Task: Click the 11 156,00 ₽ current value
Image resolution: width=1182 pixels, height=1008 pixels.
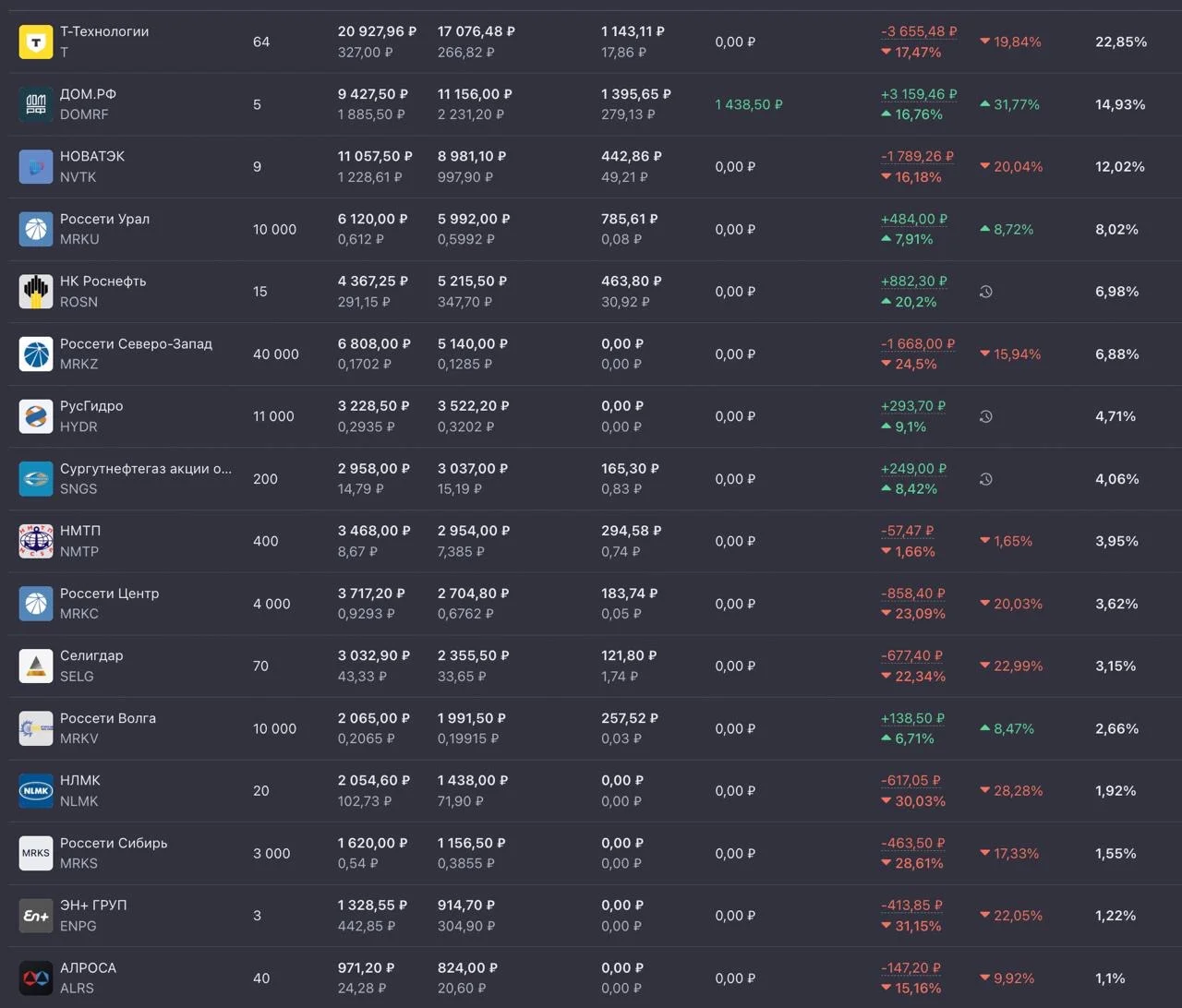Action: point(475,94)
